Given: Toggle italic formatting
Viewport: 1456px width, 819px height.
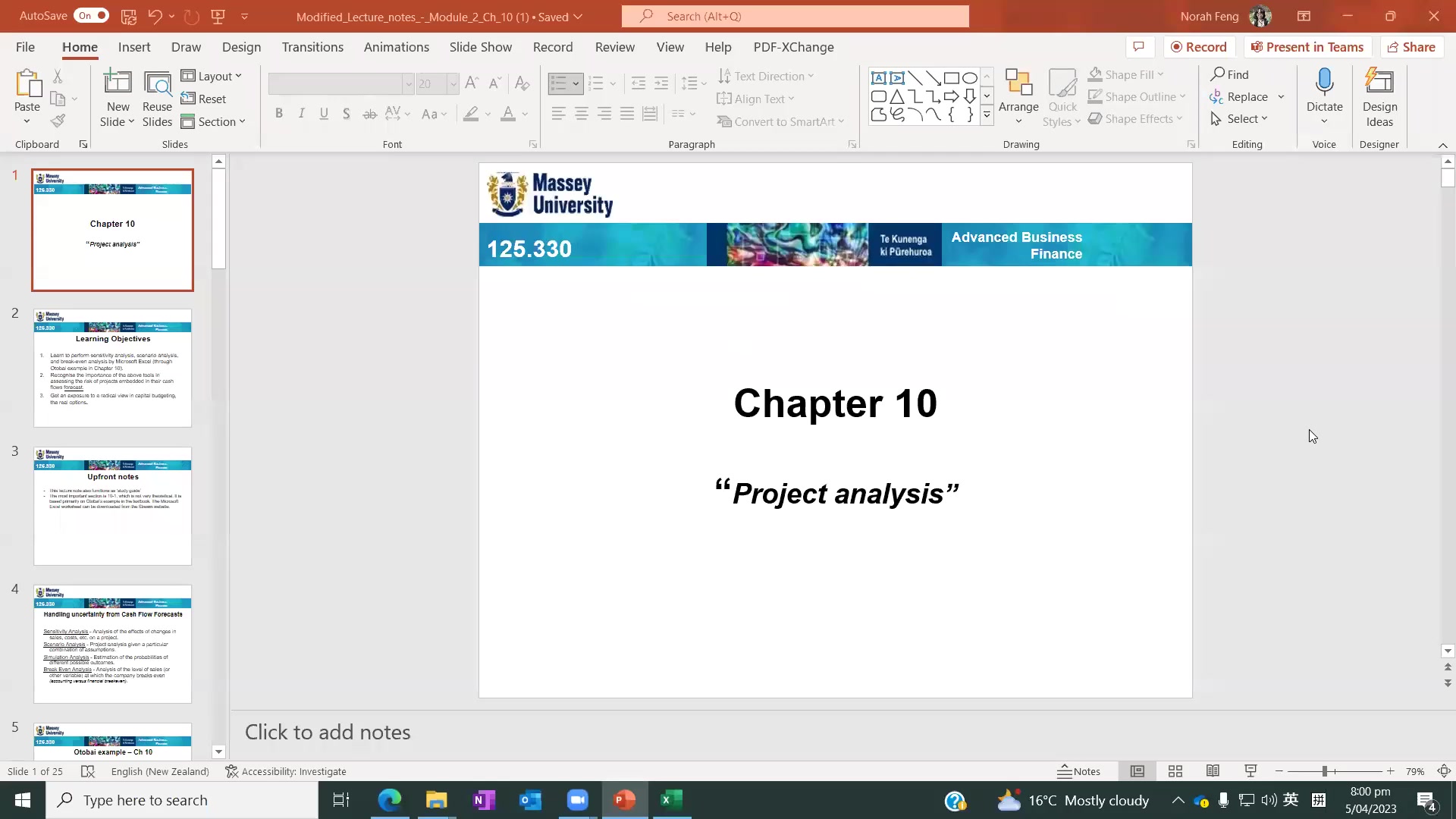Looking at the screenshot, I should pyautogui.click(x=301, y=113).
